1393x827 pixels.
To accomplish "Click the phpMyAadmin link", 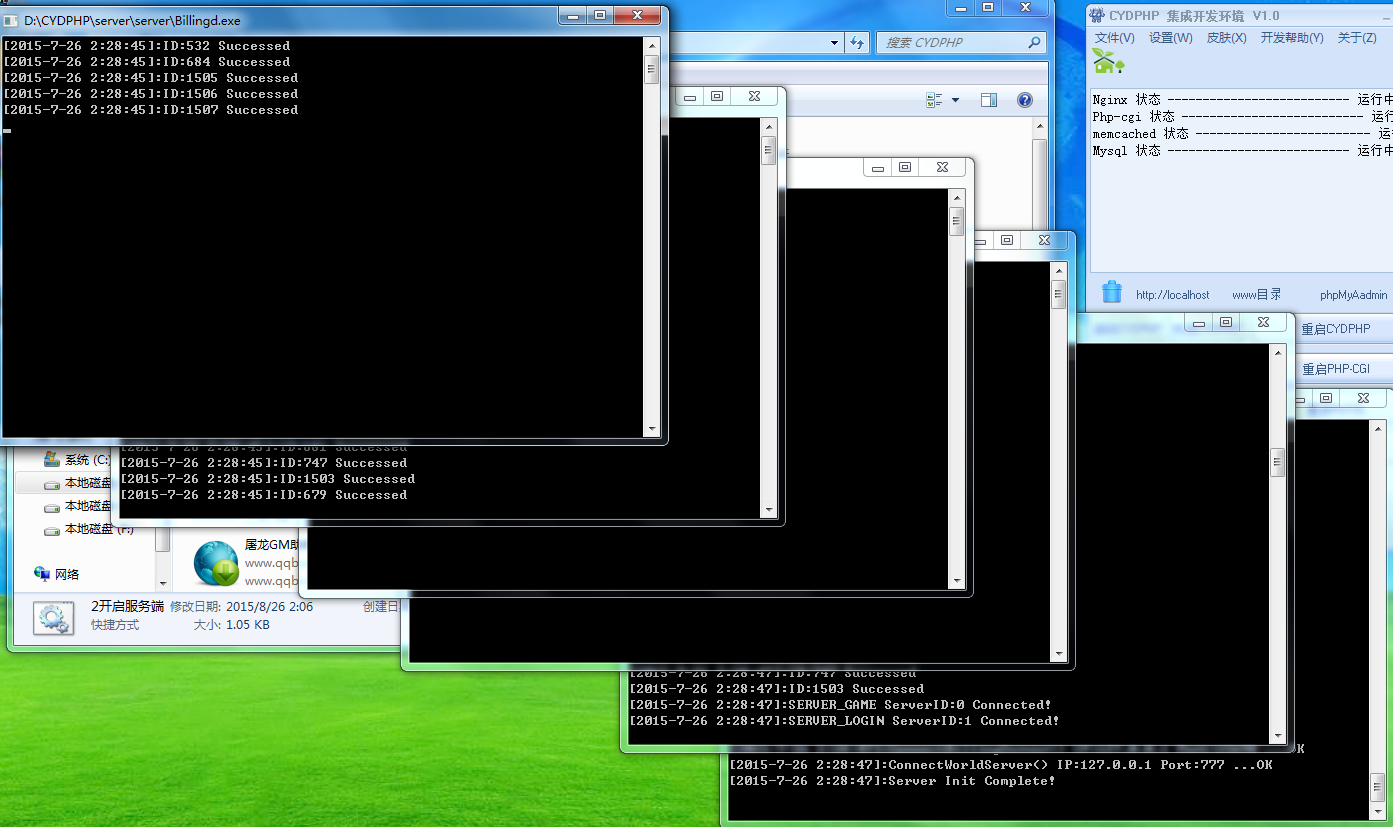I will 1353,295.
